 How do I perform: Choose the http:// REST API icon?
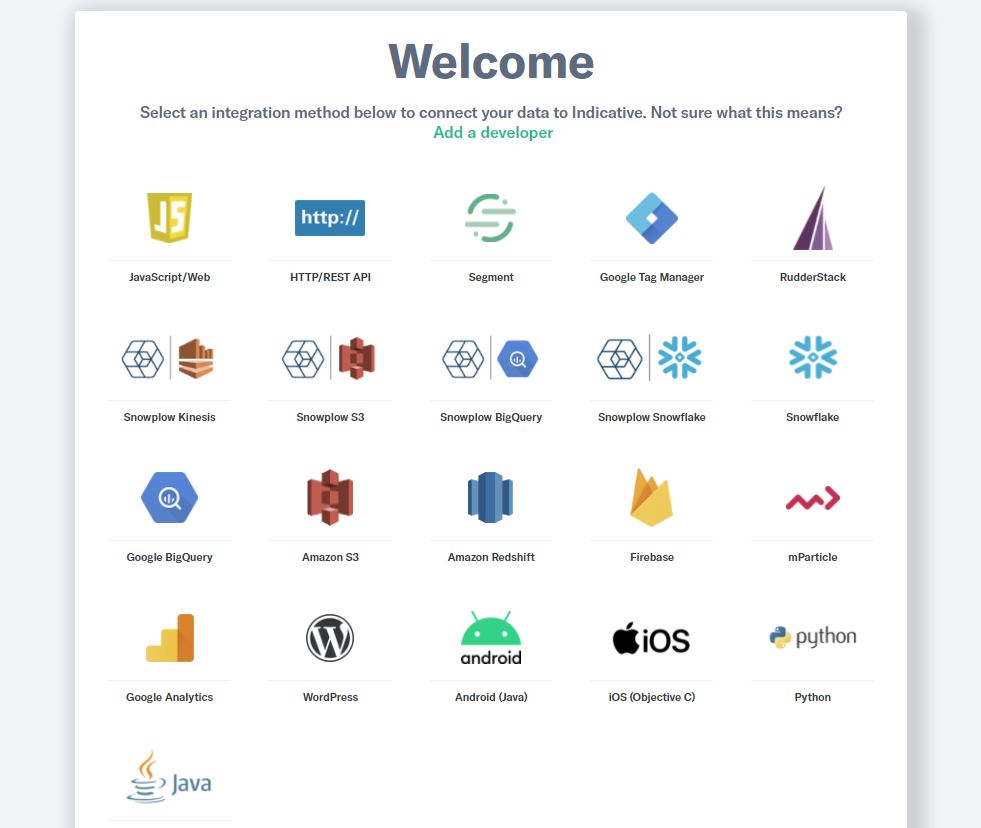(x=330, y=218)
